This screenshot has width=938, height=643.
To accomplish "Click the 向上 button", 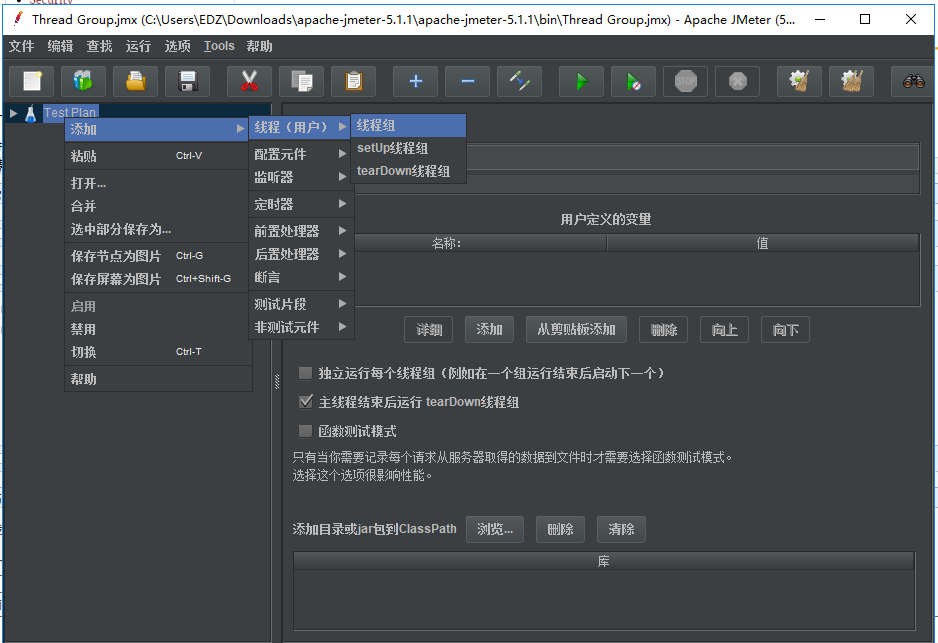I will [x=724, y=330].
